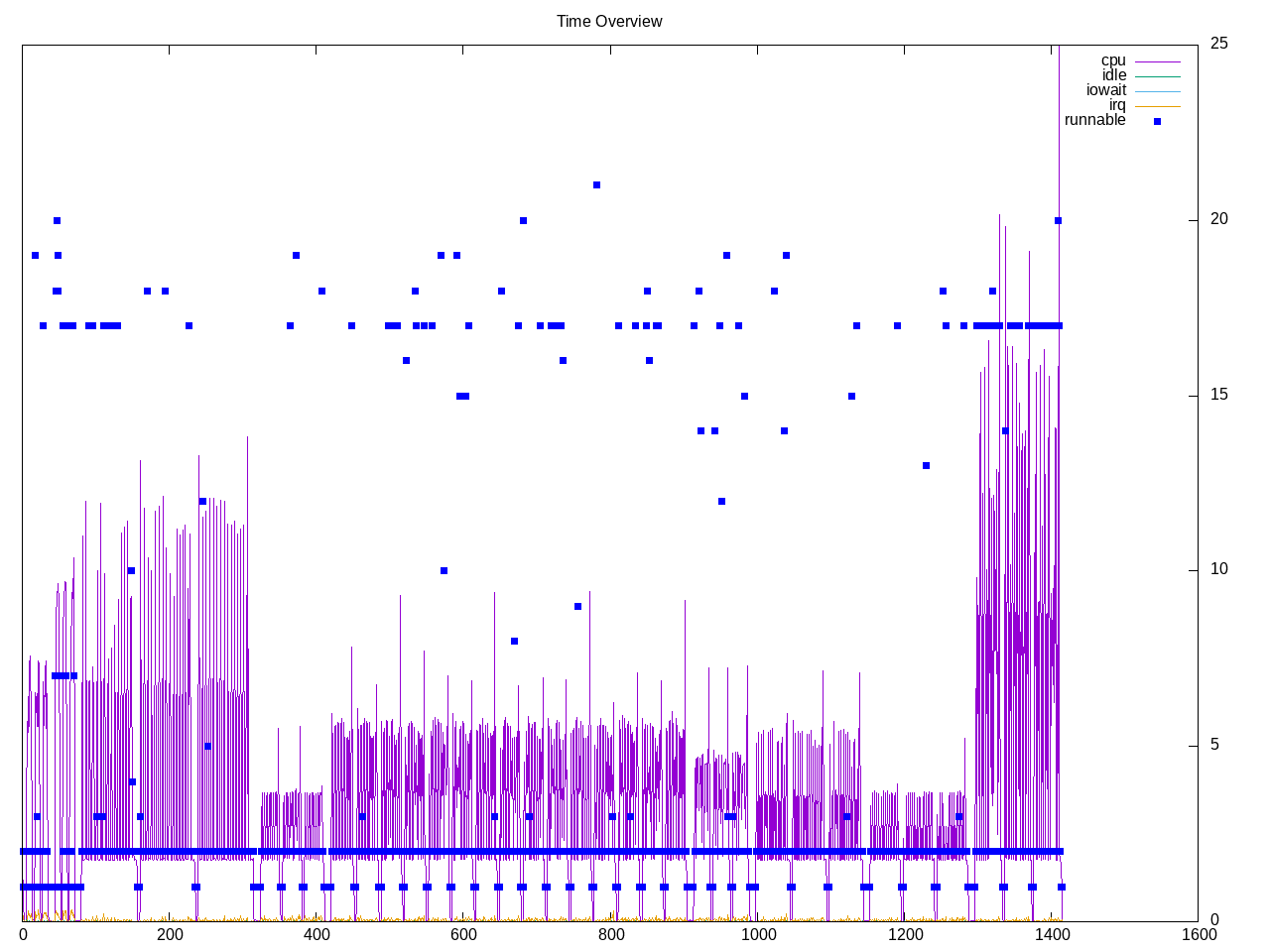Click the x-axis tick label 800
Screen dimensions: 1270x952
point(610,934)
